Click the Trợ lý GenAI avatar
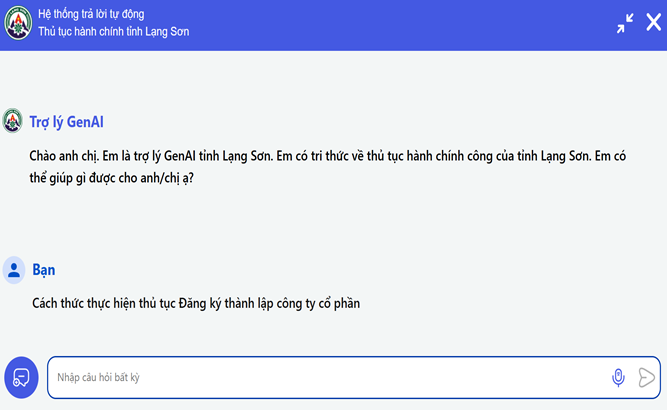The image size is (667, 410). 13,121
